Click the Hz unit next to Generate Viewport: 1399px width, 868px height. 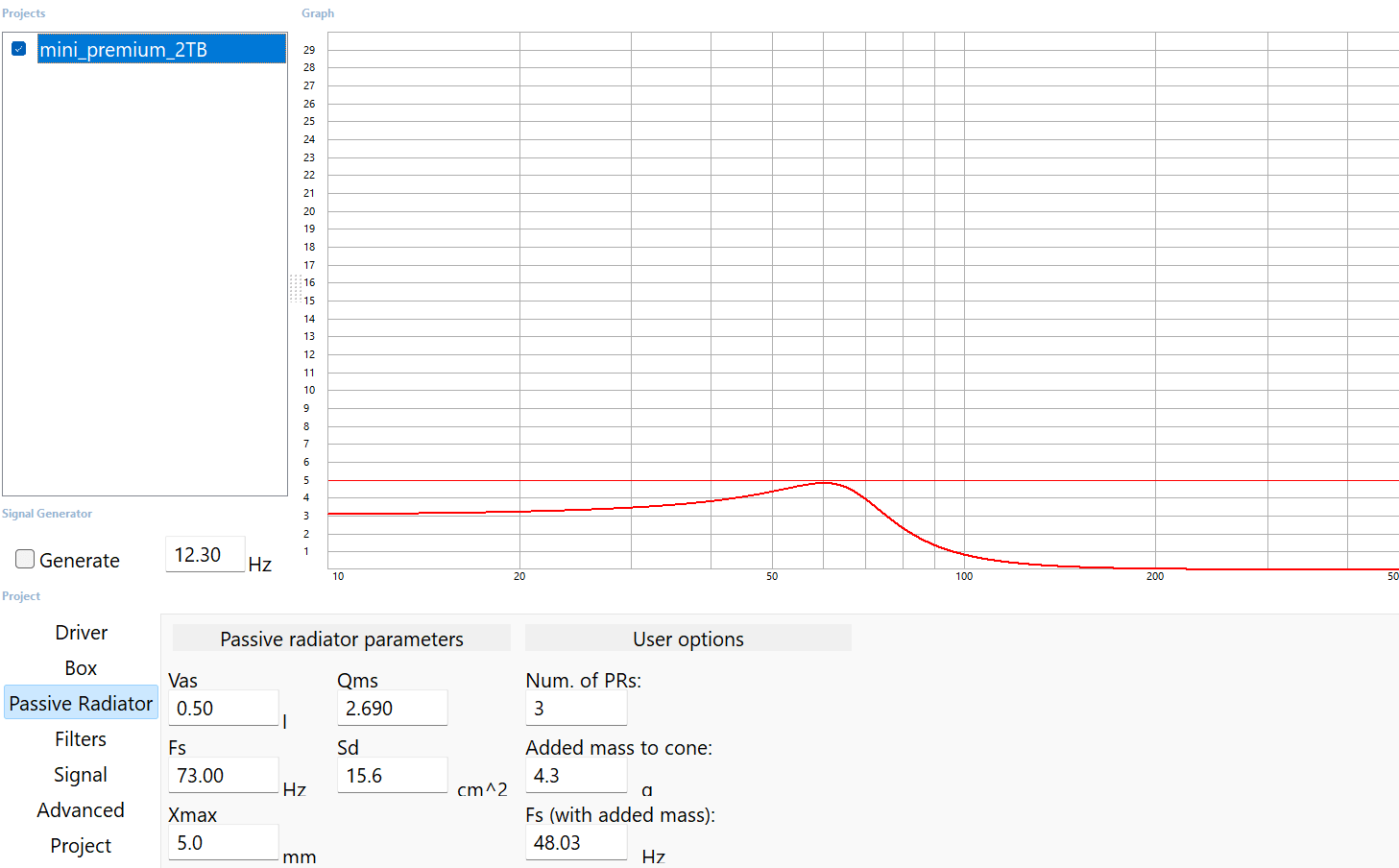pos(260,565)
